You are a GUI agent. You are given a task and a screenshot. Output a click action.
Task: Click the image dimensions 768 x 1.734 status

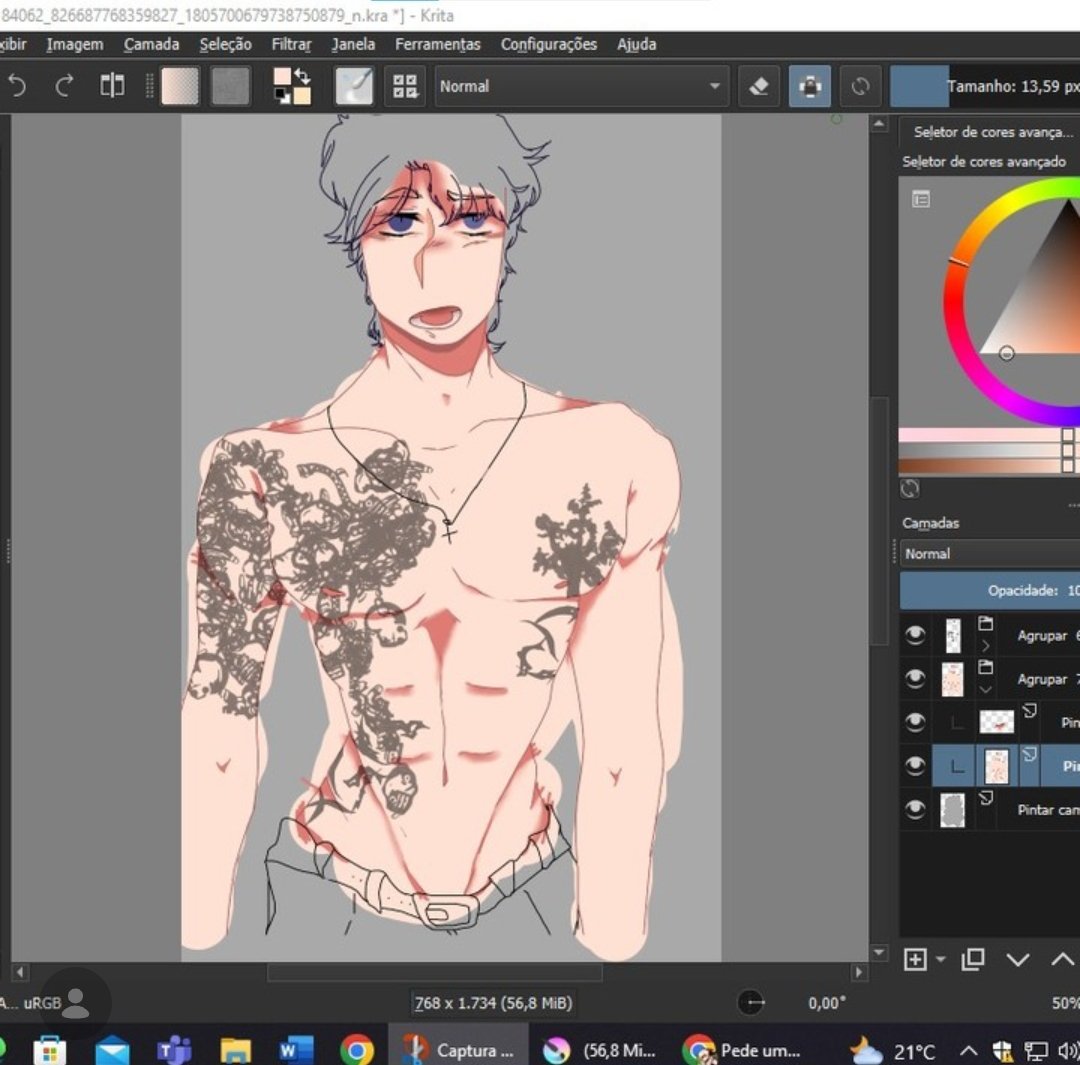point(493,1003)
